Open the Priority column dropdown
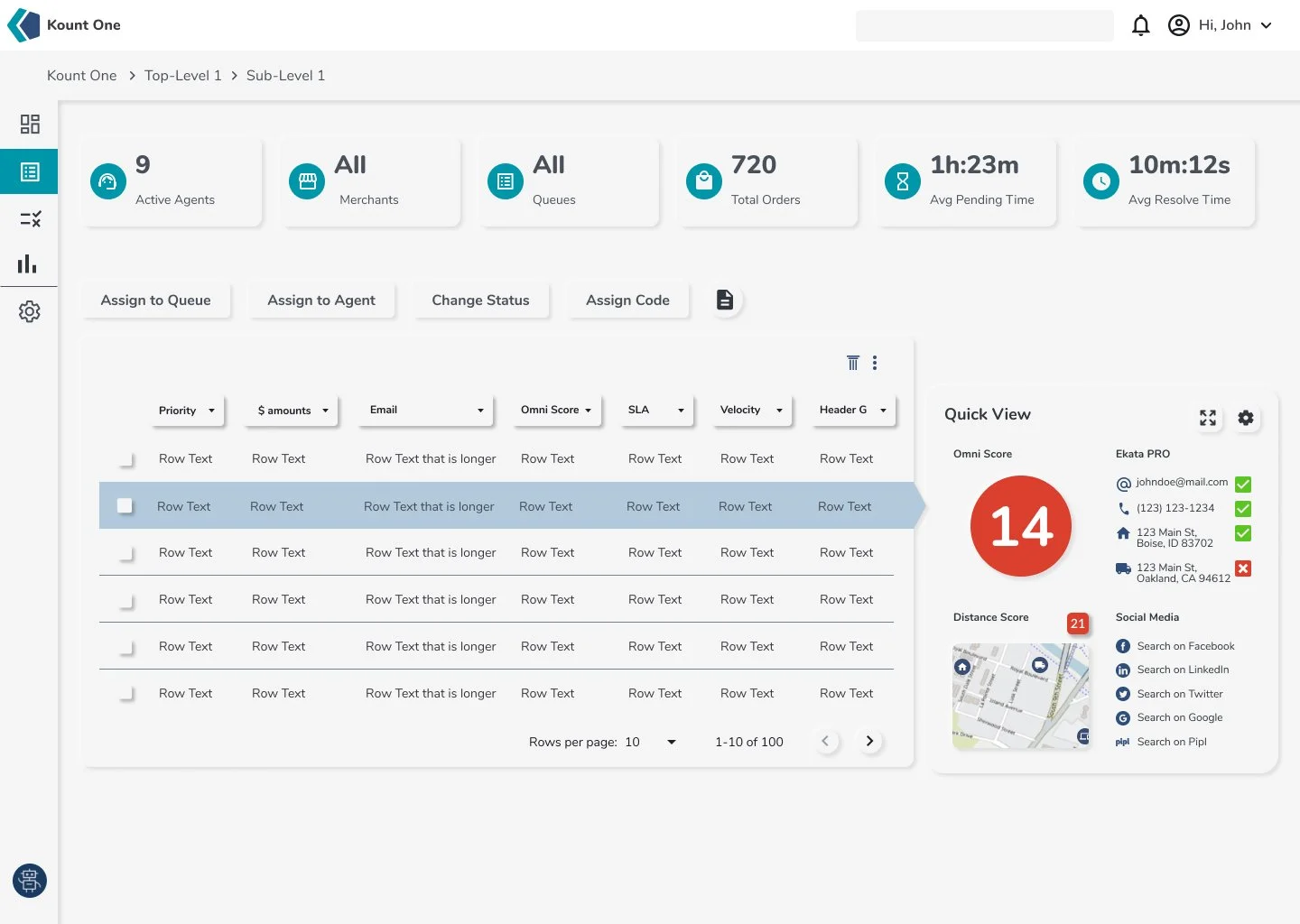The width and height of the screenshot is (1300, 924). tap(186, 411)
